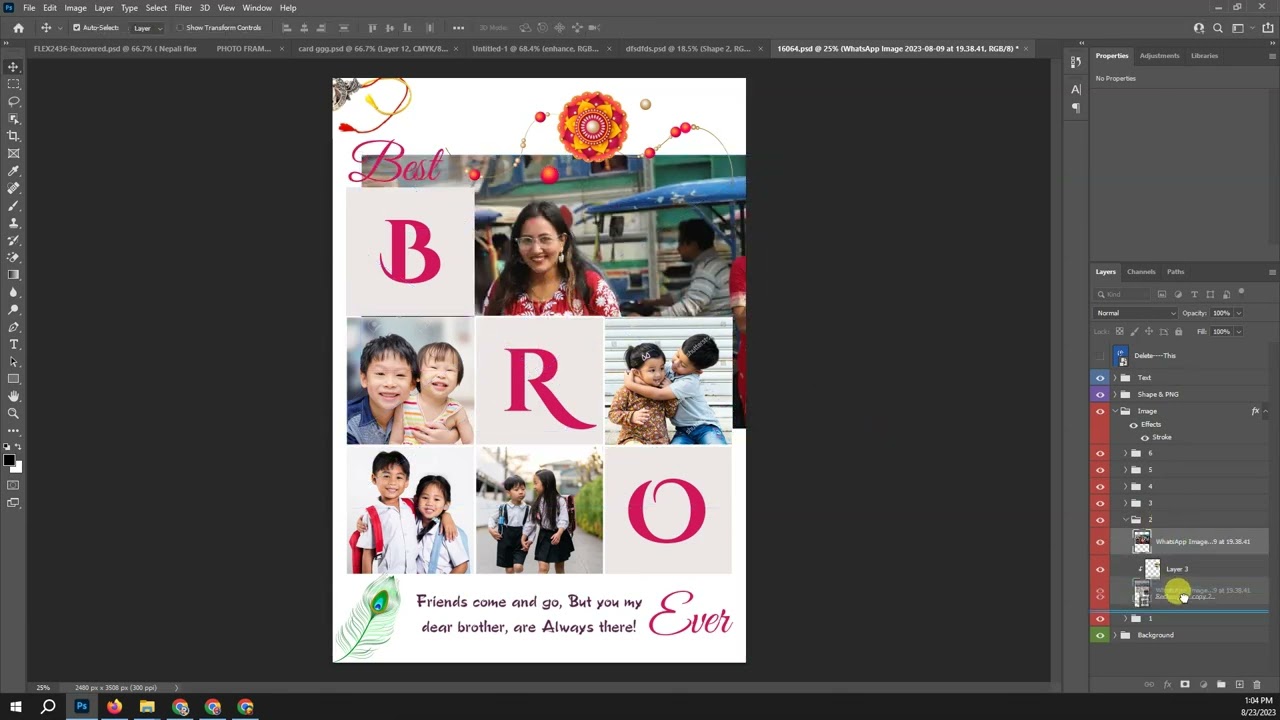This screenshot has width=1280, height=720.
Task: Open the Search icon at top right
Action: [1218, 28]
